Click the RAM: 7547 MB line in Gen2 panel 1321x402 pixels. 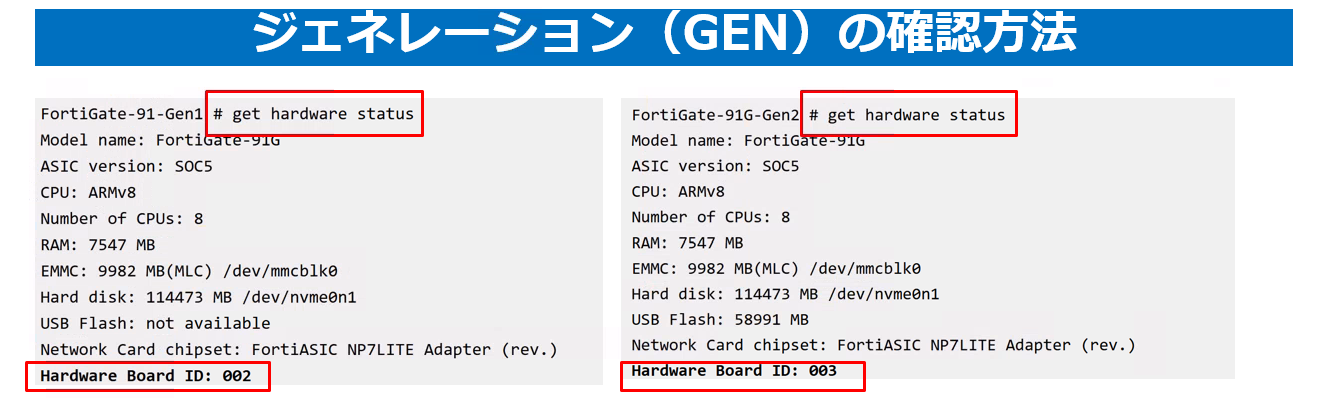point(687,243)
